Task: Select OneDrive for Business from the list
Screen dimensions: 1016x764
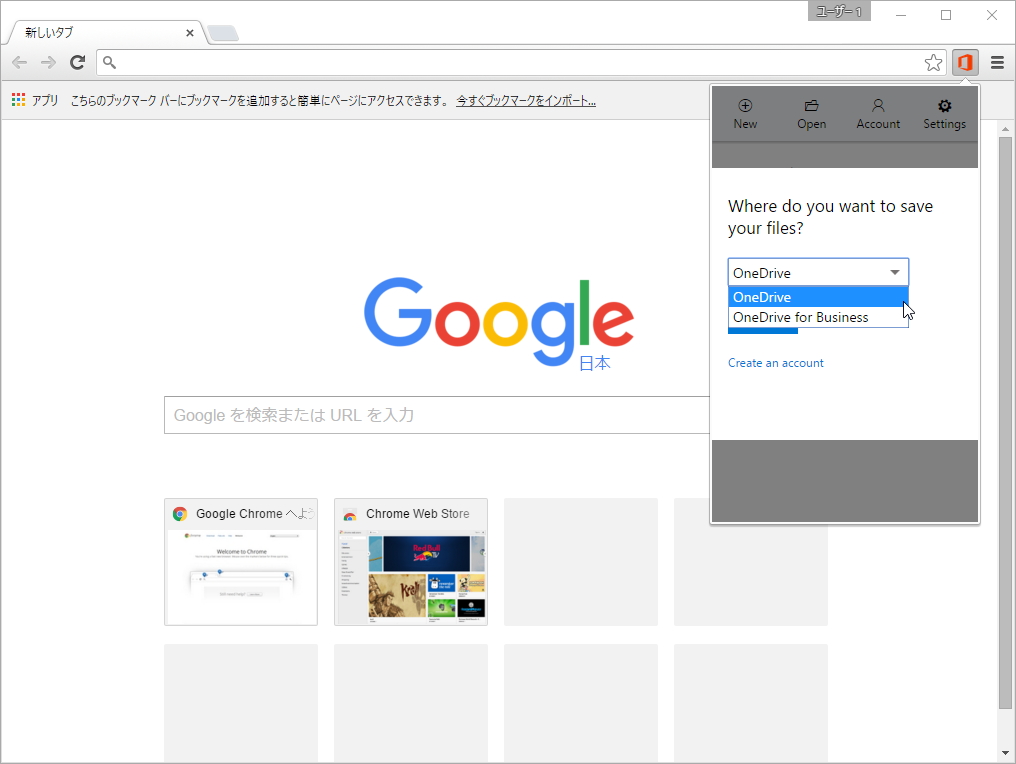Action: click(x=802, y=317)
